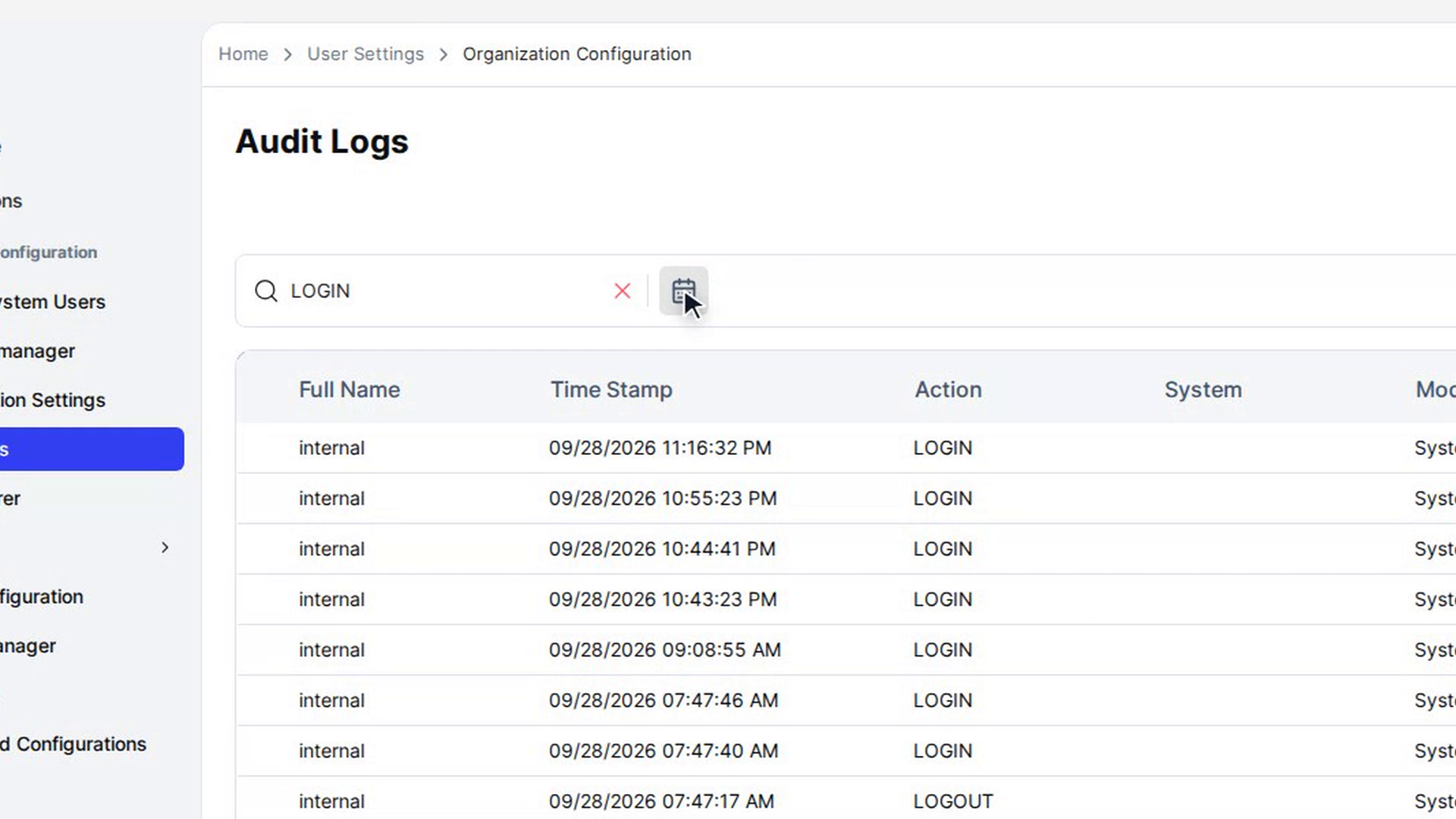Click LOGIN action in 11:16:32 PM row
Screen dimensions: 1456x819
pos(943,448)
